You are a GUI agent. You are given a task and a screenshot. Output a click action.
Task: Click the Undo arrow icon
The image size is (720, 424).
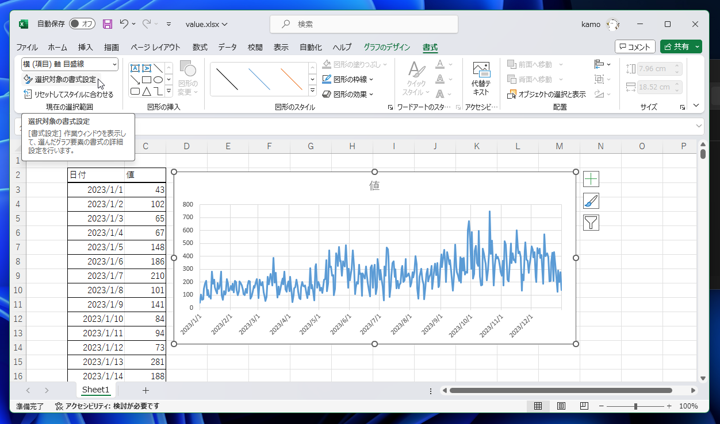click(x=125, y=24)
